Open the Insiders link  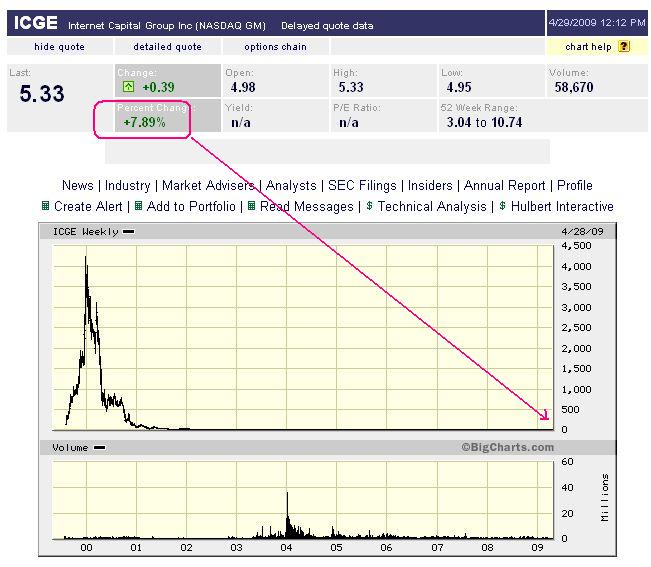tap(430, 185)
